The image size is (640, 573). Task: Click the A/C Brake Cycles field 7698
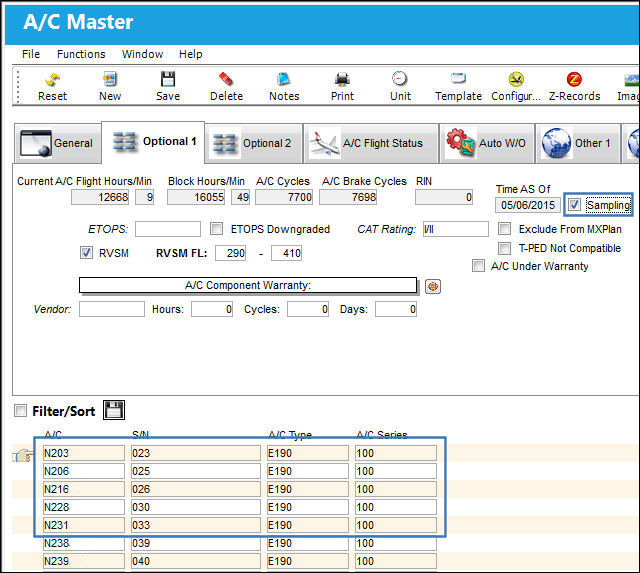click(348, 197)
